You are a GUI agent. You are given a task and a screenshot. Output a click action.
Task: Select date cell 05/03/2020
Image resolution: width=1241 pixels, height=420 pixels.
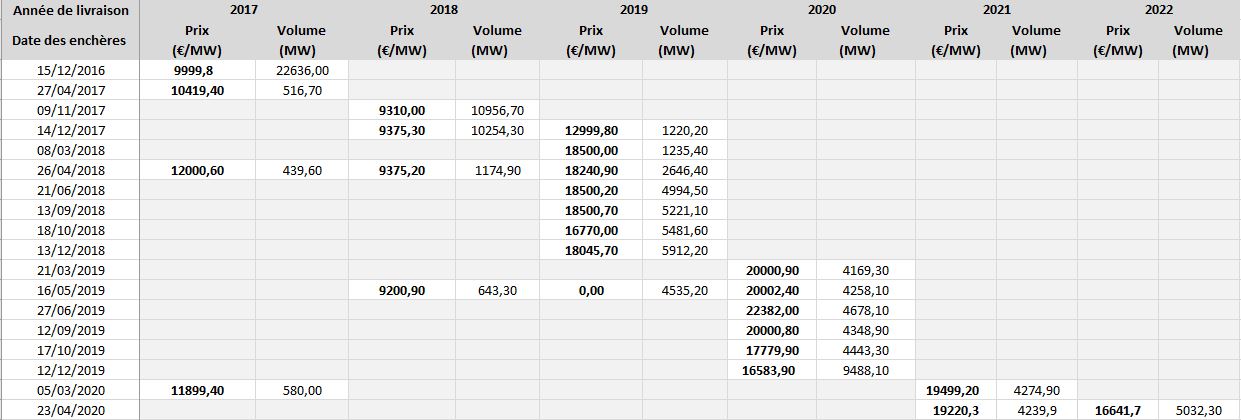[x=70, y=390]
